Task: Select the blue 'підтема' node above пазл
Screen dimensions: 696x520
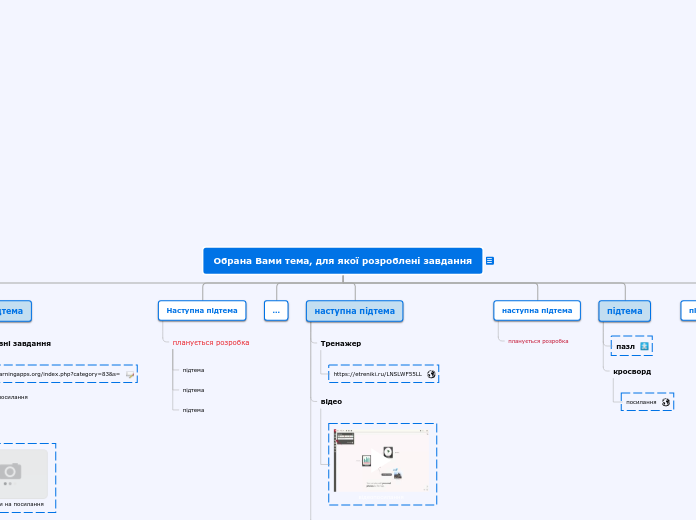Action: coord(625,311)
